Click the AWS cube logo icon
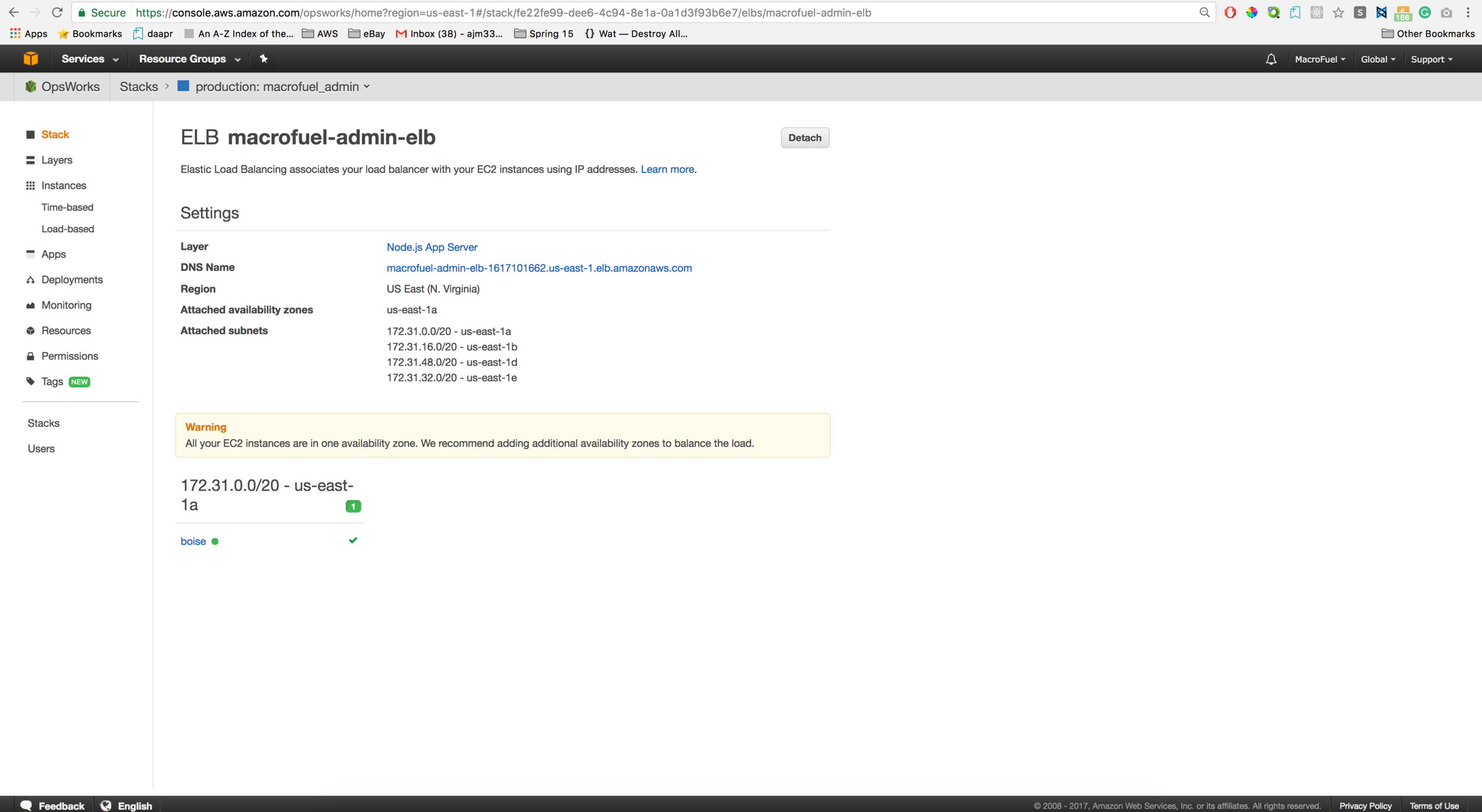The height and width of the screenshot is (812, 1482). click(x=31, y=59)
